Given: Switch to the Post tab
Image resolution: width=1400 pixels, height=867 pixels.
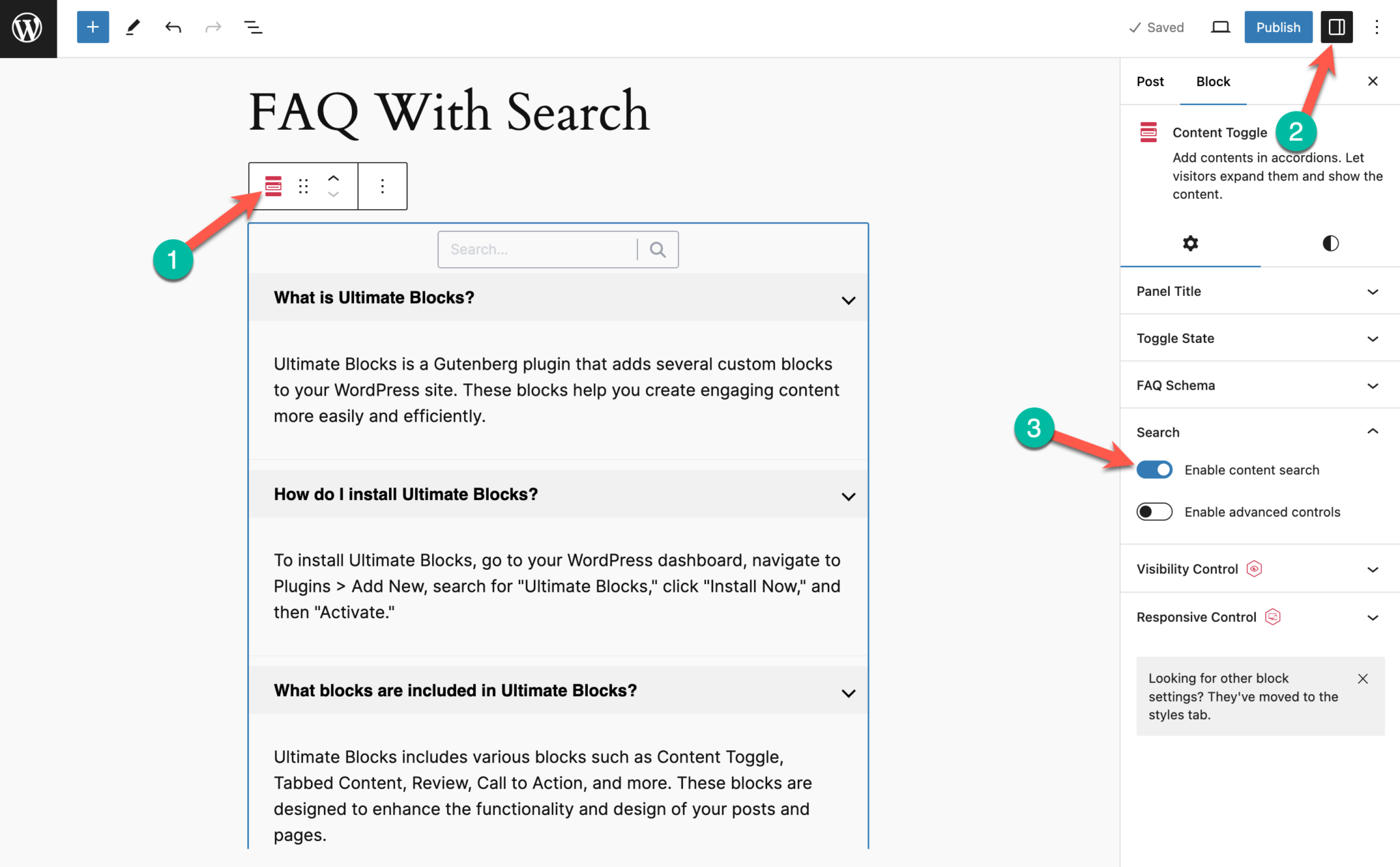Looking at the screenshot, I should pos(1149,81).
